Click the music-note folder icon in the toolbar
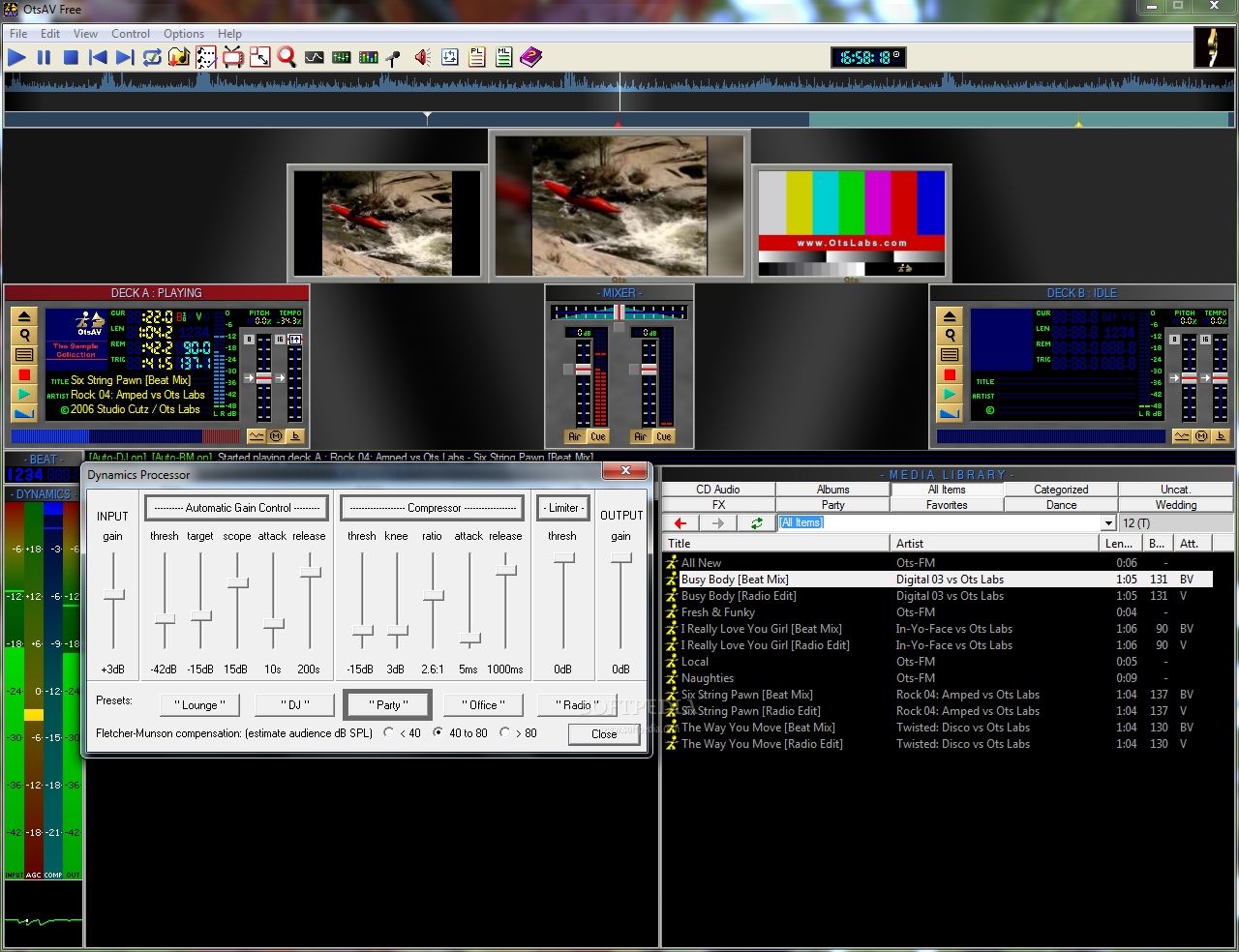The height and width of the screenshot is (952, 1239). 179,57
